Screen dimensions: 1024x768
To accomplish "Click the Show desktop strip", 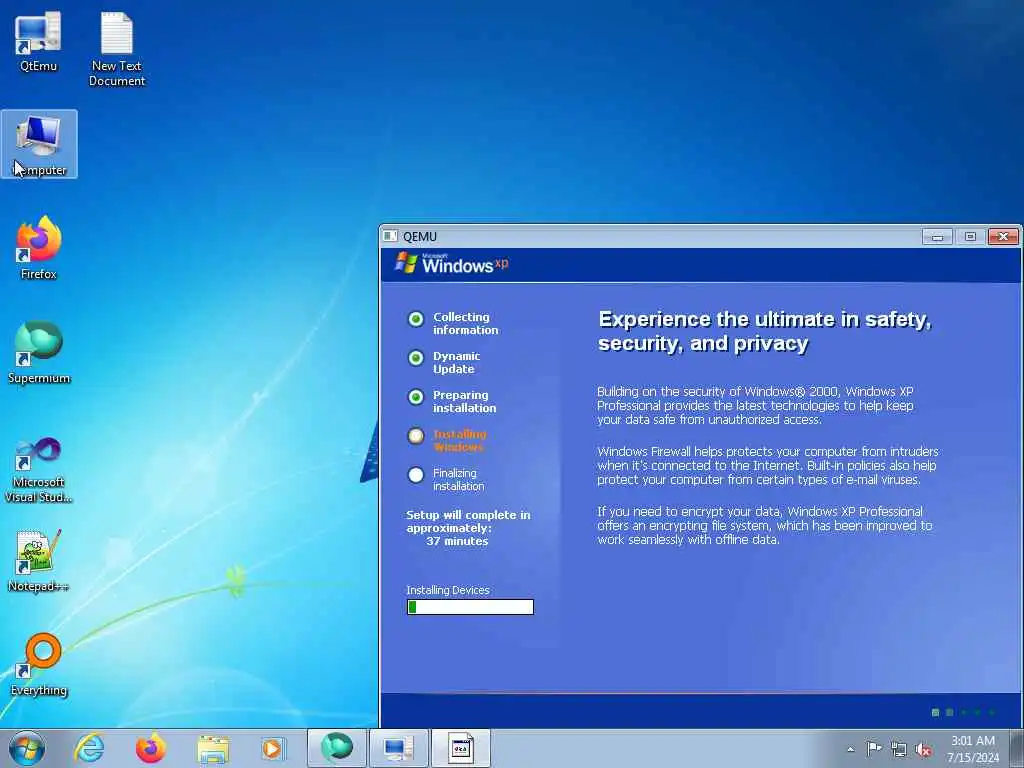I will (1016, 748).
